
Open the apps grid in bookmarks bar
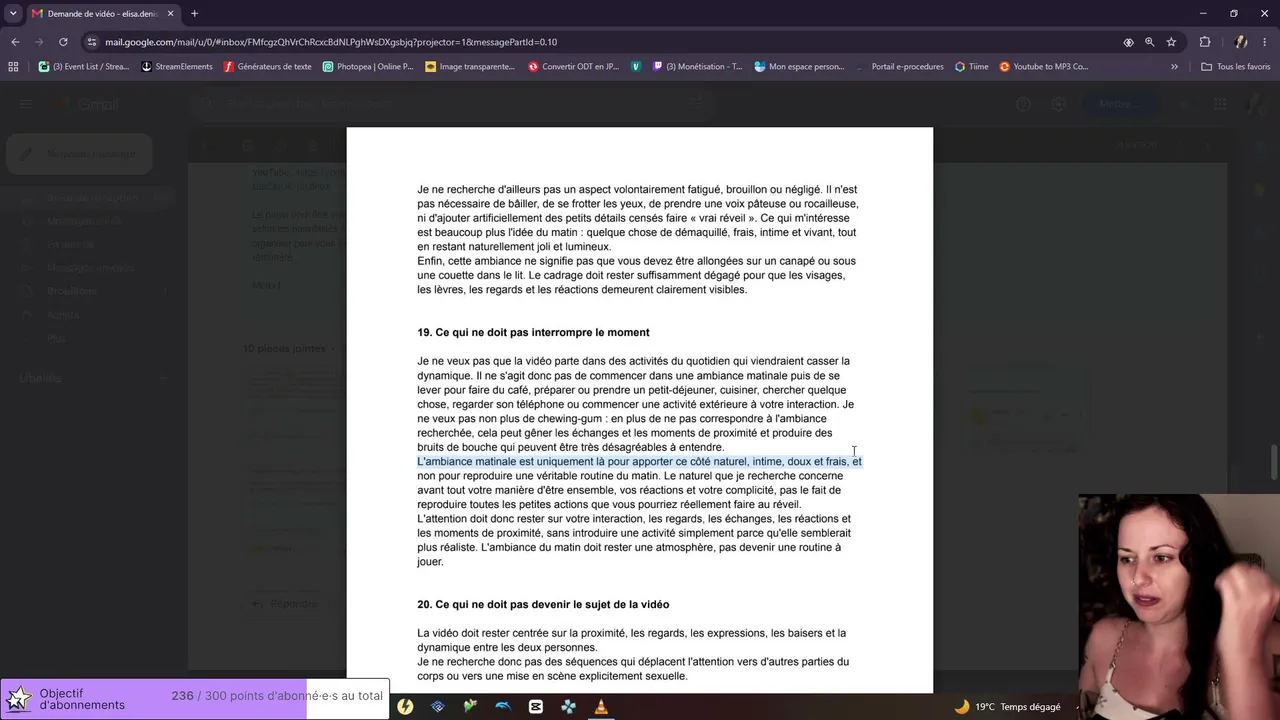tap(13, 67)
